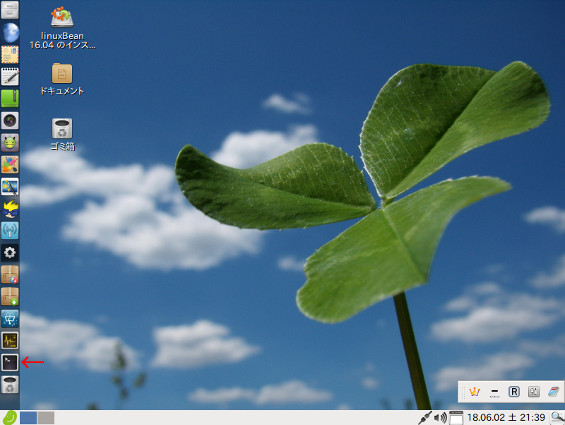The height and width of the screenshot is (425, 565).
Task: Select the ゴミ箱 trash icon on desktop
Action: click(x=62, y=134)
